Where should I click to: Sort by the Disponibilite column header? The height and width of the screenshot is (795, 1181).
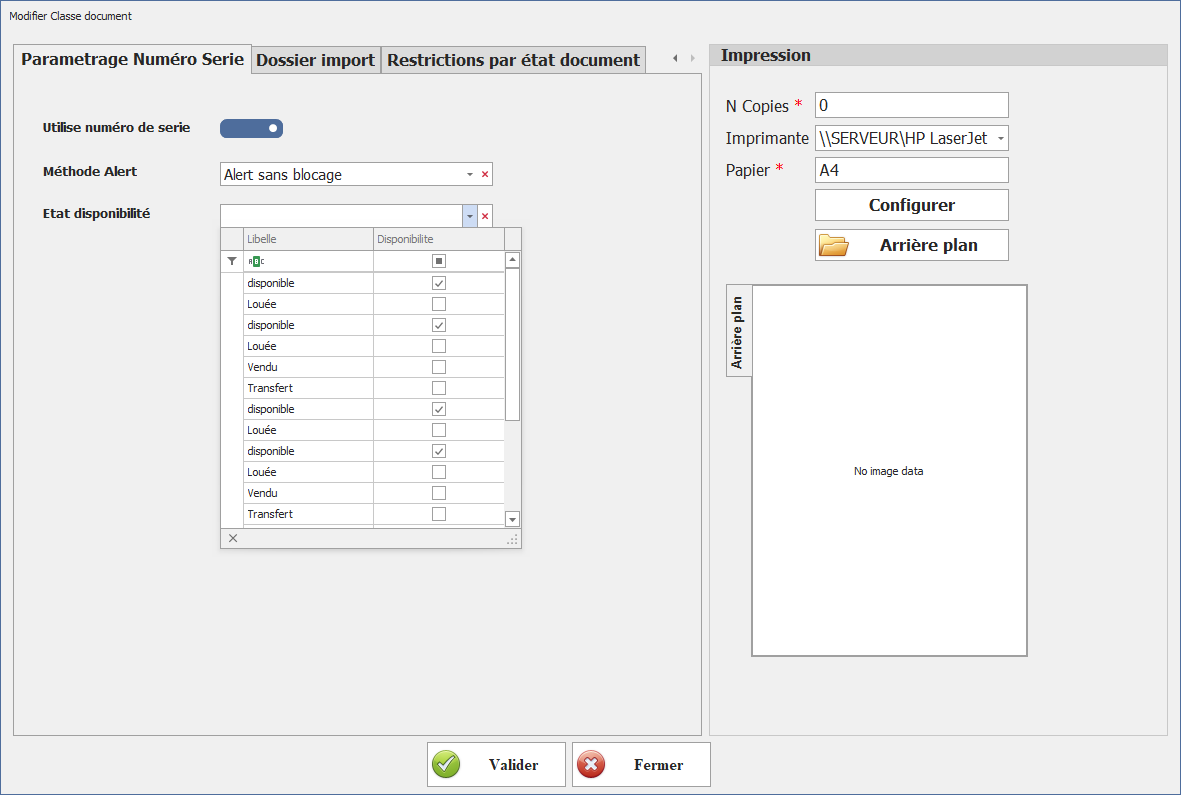point(438,239)
